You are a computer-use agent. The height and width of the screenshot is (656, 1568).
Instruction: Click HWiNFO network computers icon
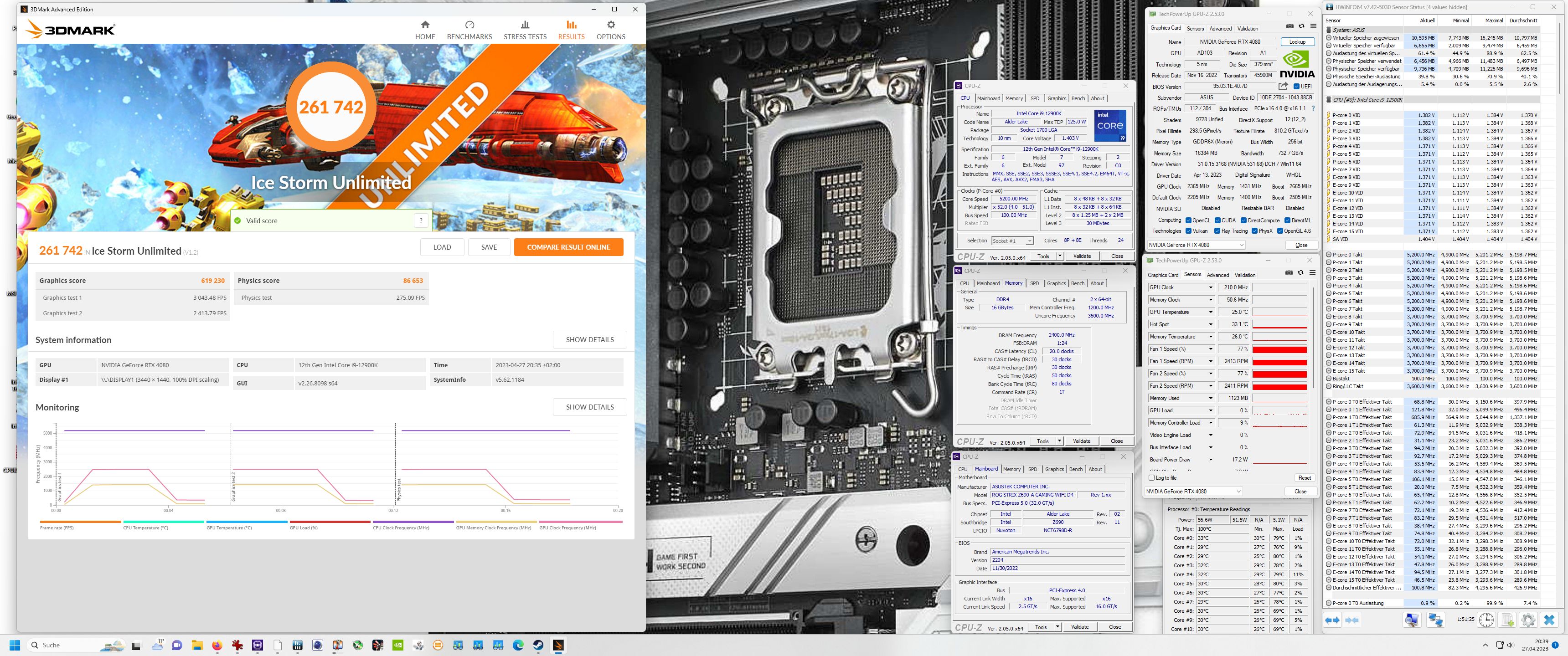pyautogui.click(x=1435, y=620)
